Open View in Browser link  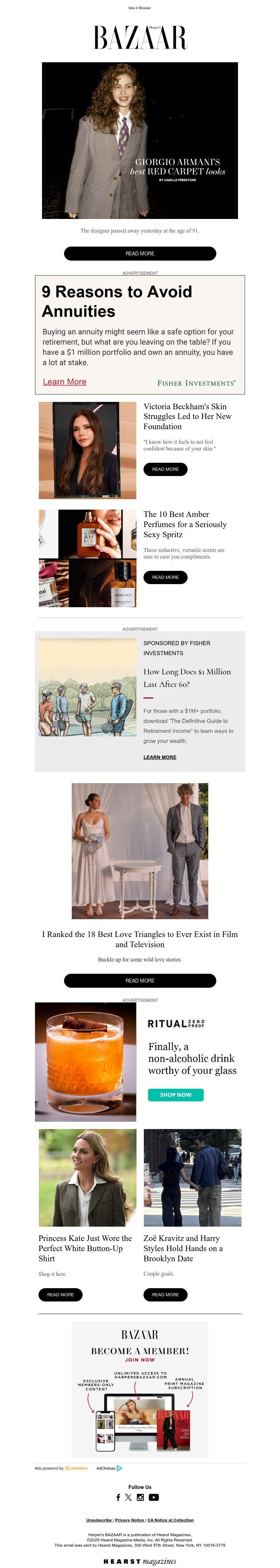click(x=139, y=8)
